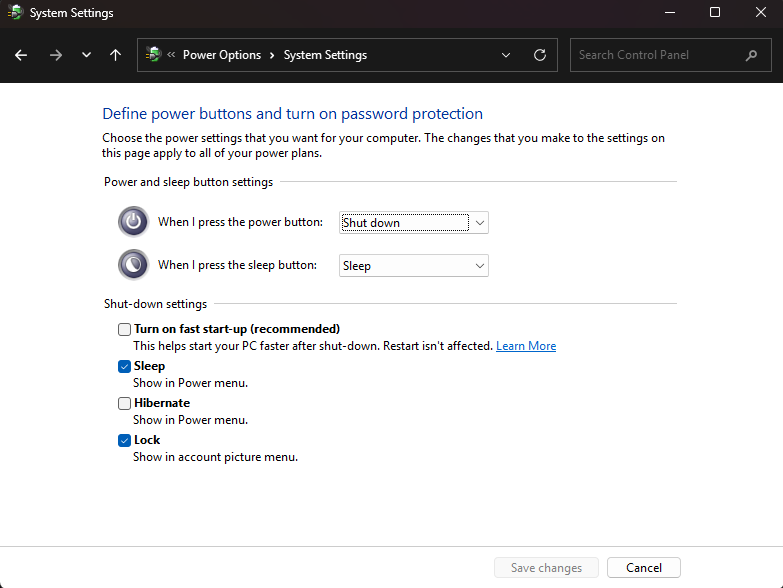This screenshot has width=783, height=588.
Task: Uncheck the Lock checkbox
Action: (x=124, y=440)
